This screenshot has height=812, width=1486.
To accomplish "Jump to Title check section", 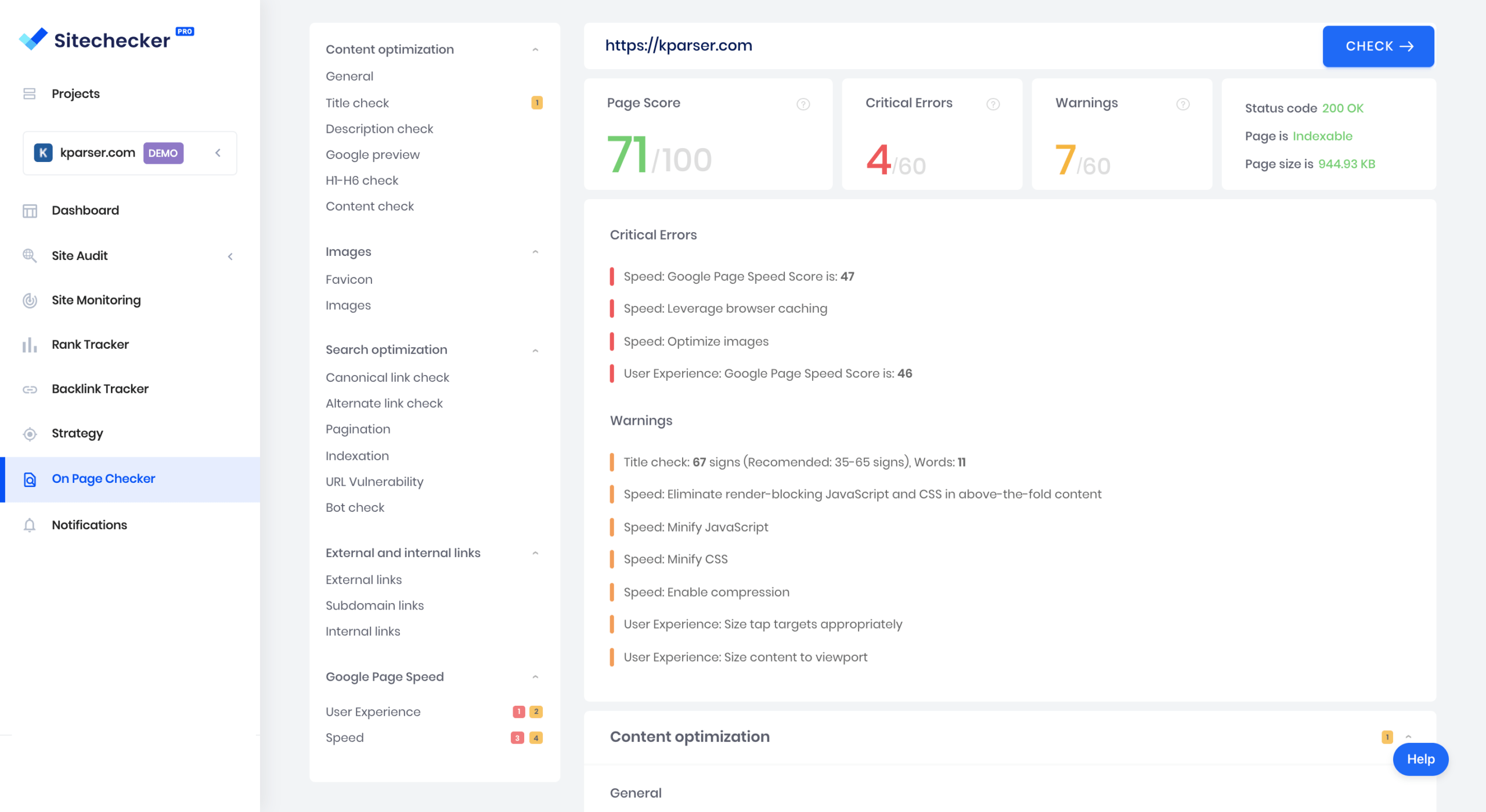I will pyautogui.click(x=357, y=103).
